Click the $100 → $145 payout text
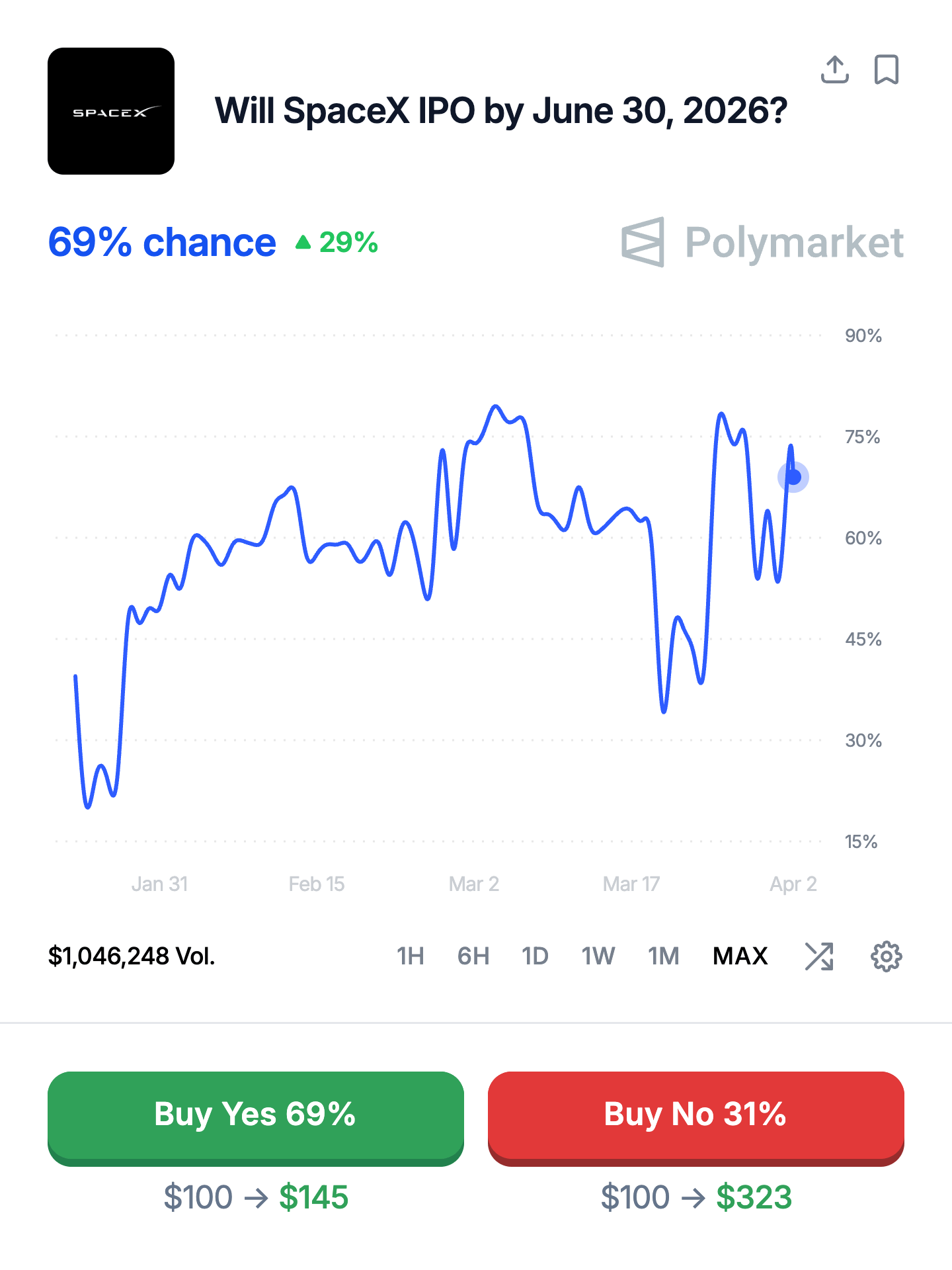The width and height of the screenshot is (952, 1270). (x=256, y=1197)
